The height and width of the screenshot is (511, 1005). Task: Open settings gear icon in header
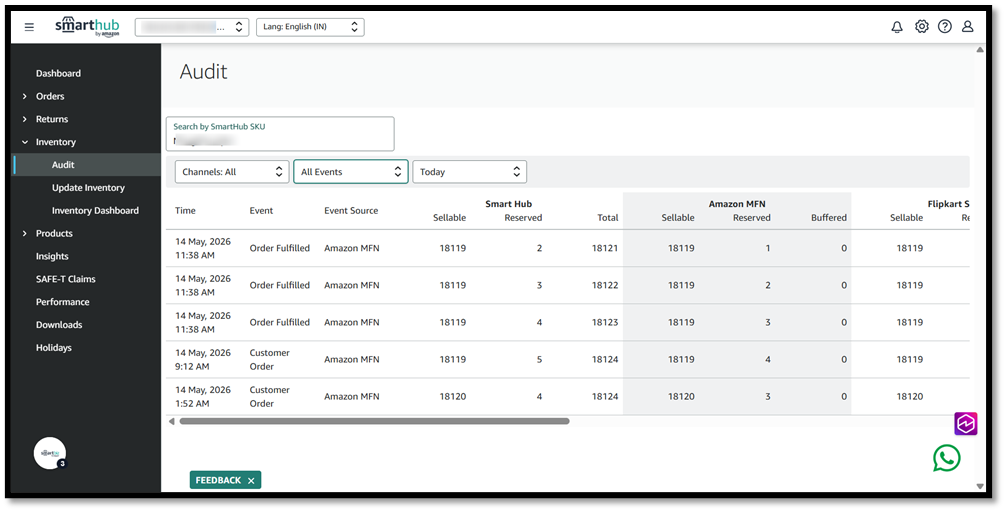[921, 26]
